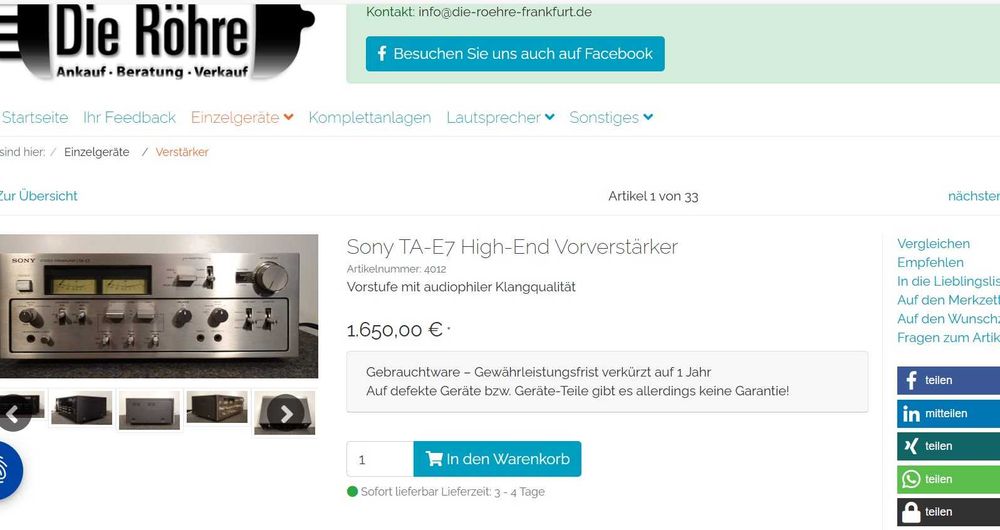Show next thumbnails with right arrow
The height and width of the screenshot is (530, 1000).
click(285, 414)
